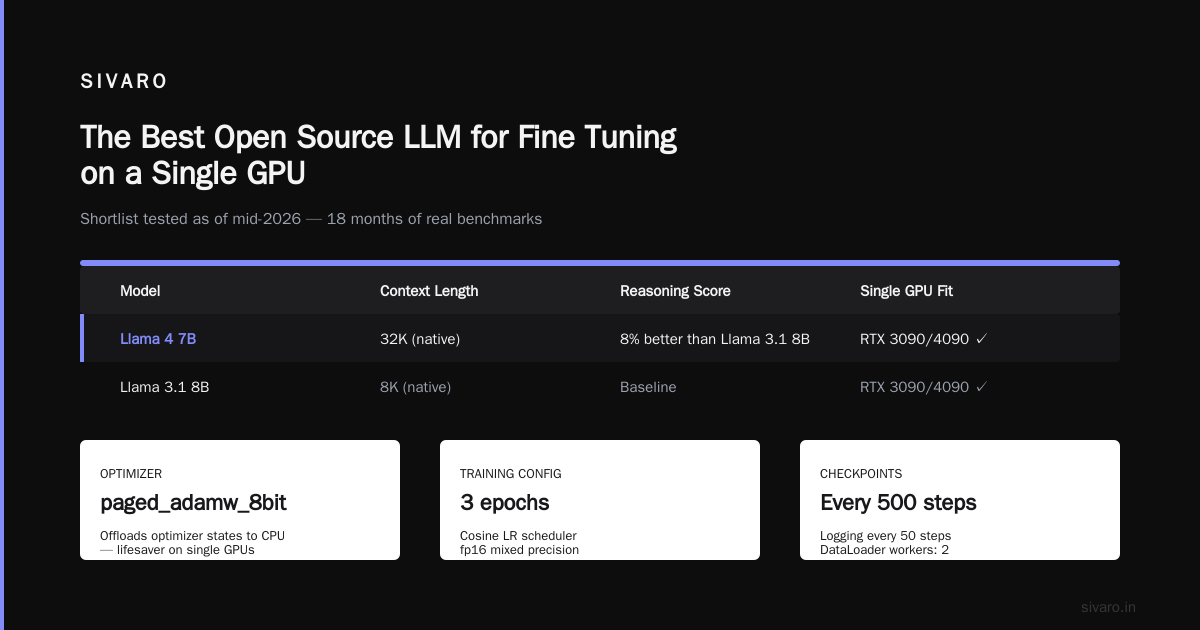Click the subtitle mentioning mid-2026 shortlist
This screenshot has width=1200, height=630.
pyautogui.click(x=311, y=218)
